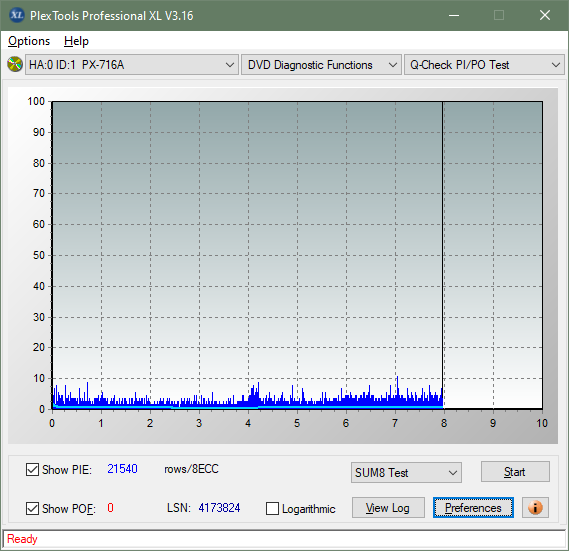Expand the Q-Check PI/PO Test dropdown
This screenshot has height=551, width=569.
[484, 65]
